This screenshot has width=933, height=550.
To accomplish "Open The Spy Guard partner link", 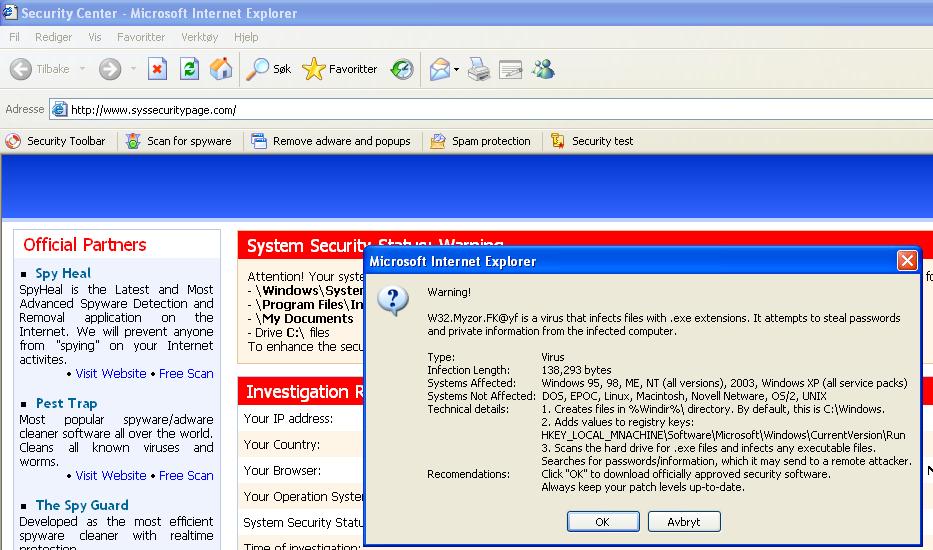I will tap(82, 505).
